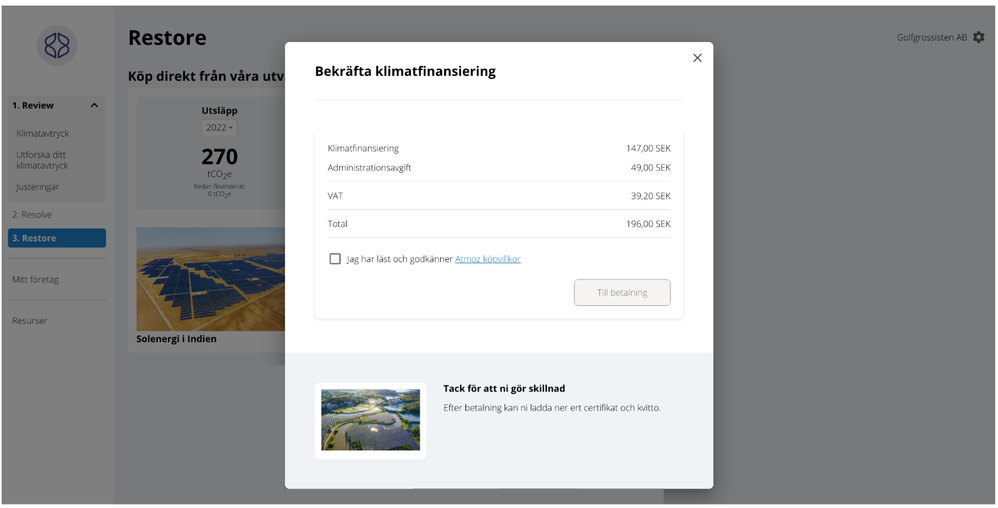Collapse the 1. Review section chevron

point(94,106)
